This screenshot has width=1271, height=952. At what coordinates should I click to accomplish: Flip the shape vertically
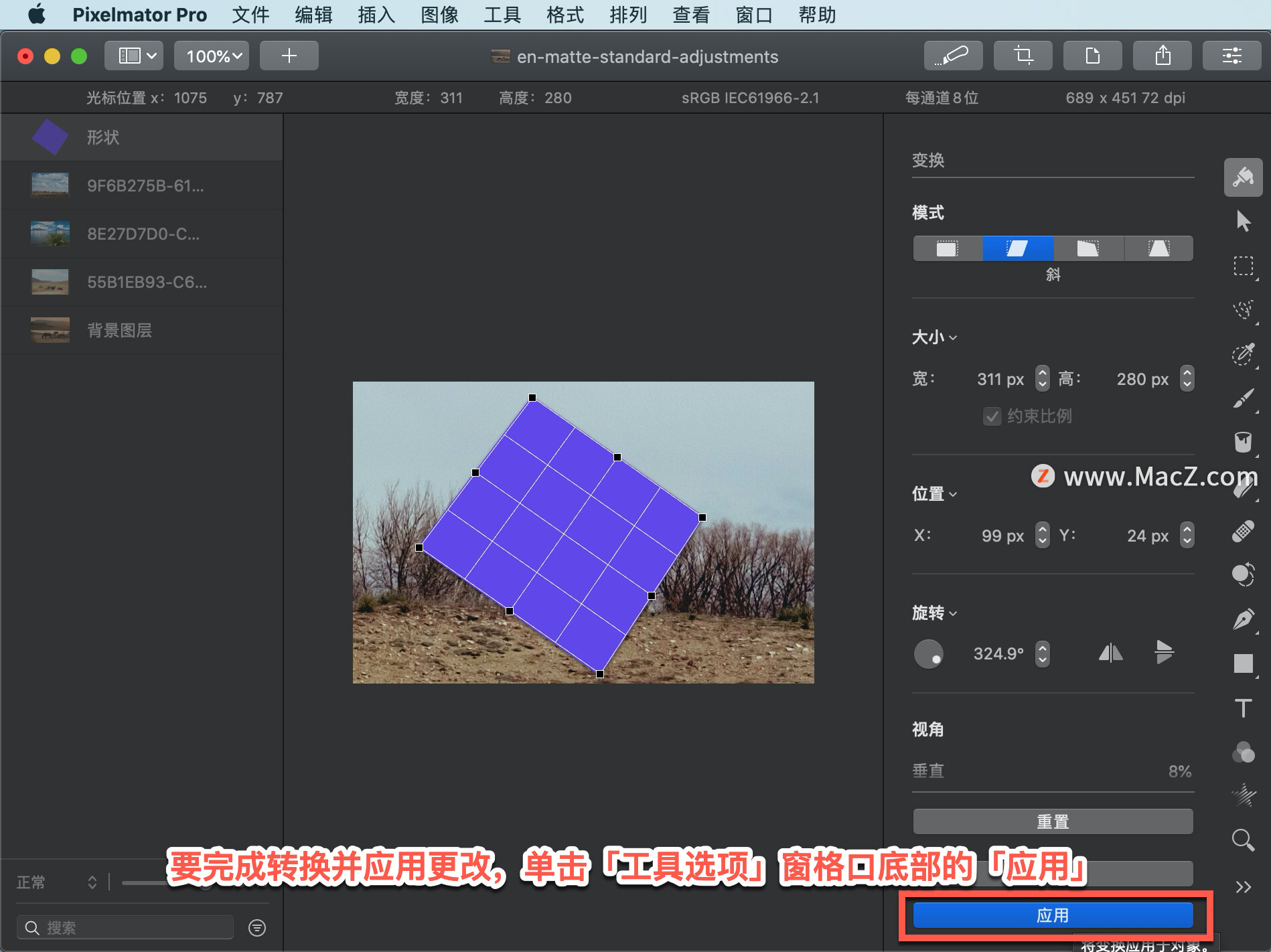point(1164,652)
